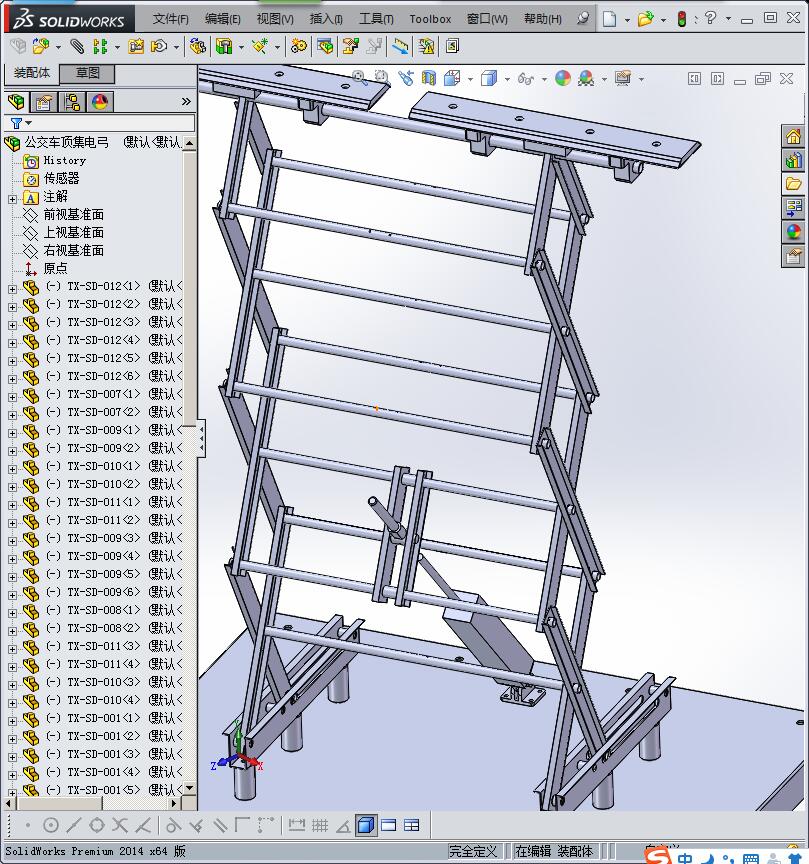Open the 视图(V) menu
Screen dimensions: 809x864
[275, 19]
